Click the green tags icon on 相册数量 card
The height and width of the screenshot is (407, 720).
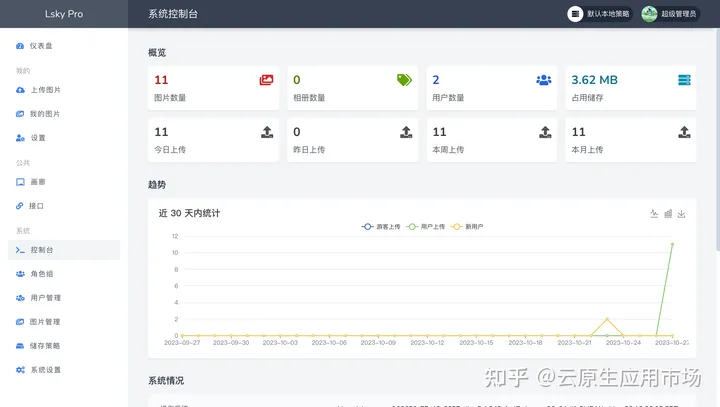point(405,80)
